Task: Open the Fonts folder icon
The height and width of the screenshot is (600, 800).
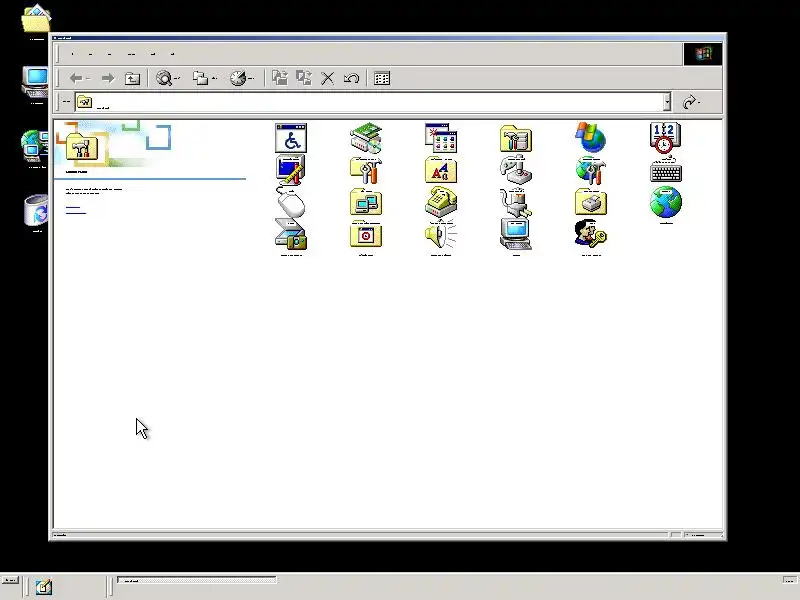Action: tap(441, 170)
